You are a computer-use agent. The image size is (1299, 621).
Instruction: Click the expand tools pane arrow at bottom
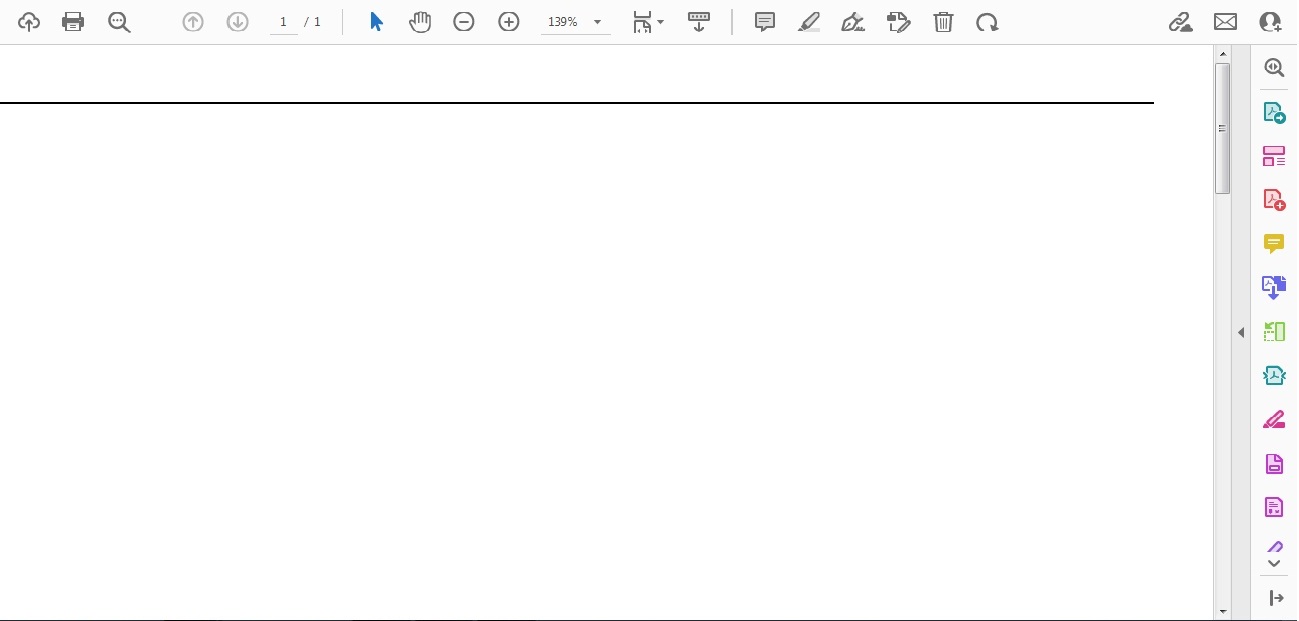click(x=1276, y=598)
